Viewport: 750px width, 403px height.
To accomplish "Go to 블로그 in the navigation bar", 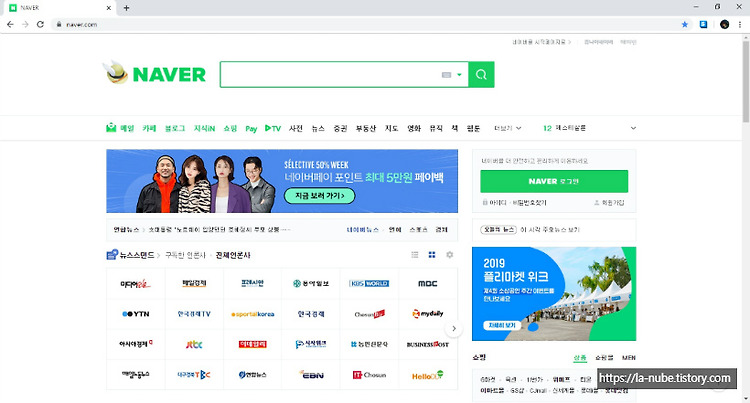I will (175, 128).
